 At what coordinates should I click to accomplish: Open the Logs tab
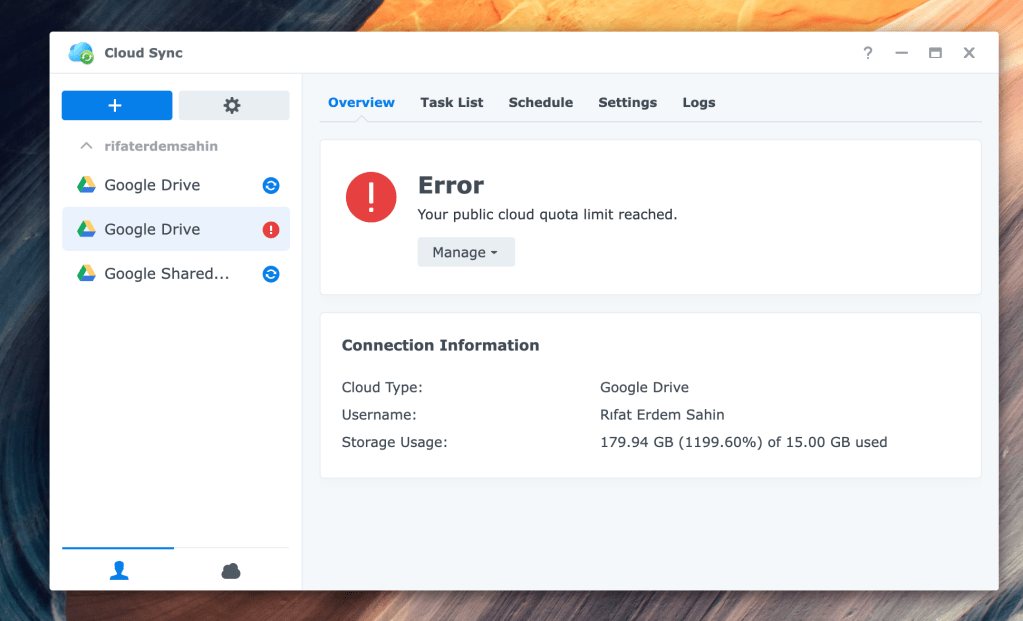[x=699, y=102]
